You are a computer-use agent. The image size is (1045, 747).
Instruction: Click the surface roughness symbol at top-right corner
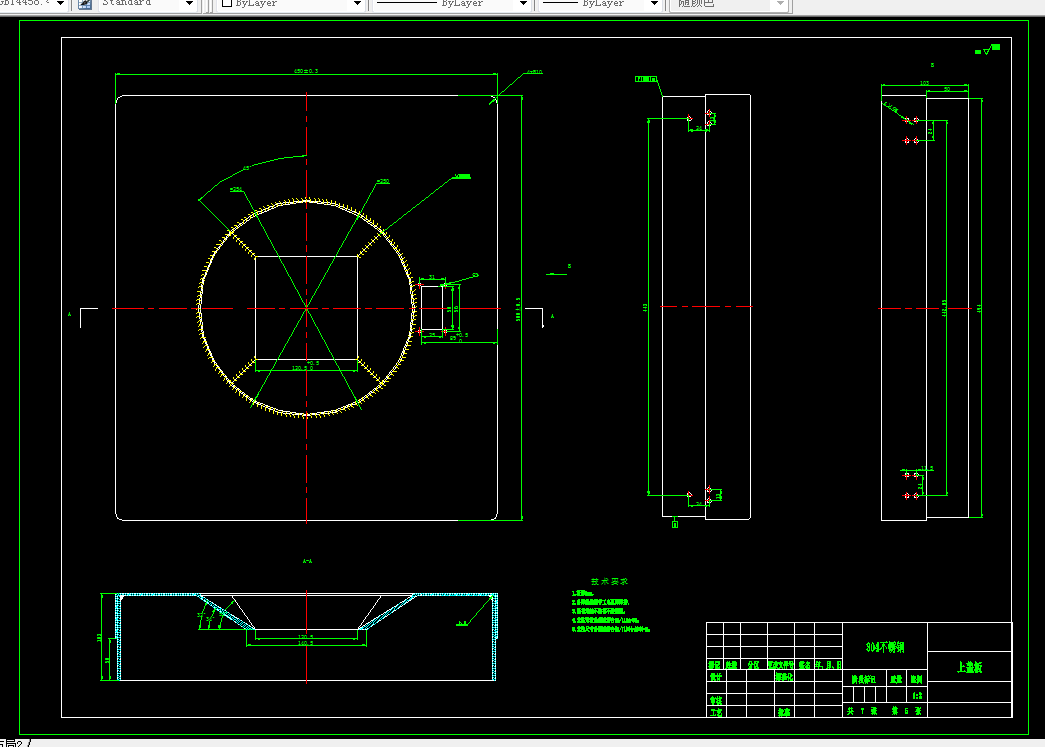pyautogui.click(x=987, y=49)
